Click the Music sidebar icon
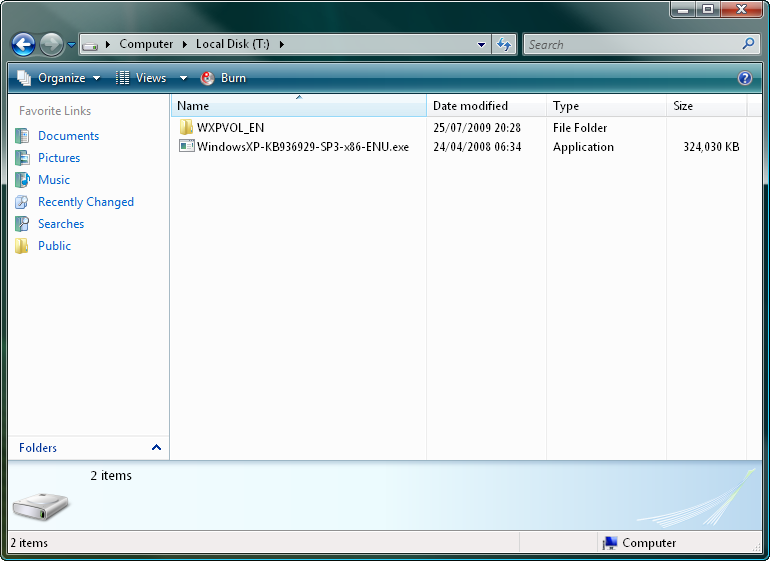The height and width of the screenshot is (561, 770). click(x=22, y=180)
